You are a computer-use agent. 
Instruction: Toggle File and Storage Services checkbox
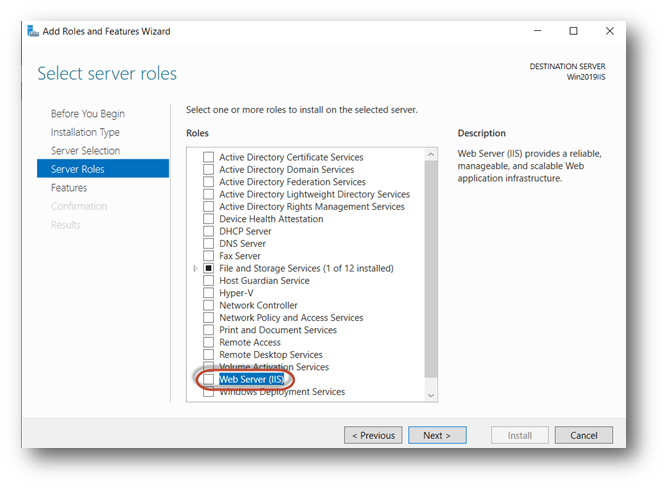coord(209,269)
